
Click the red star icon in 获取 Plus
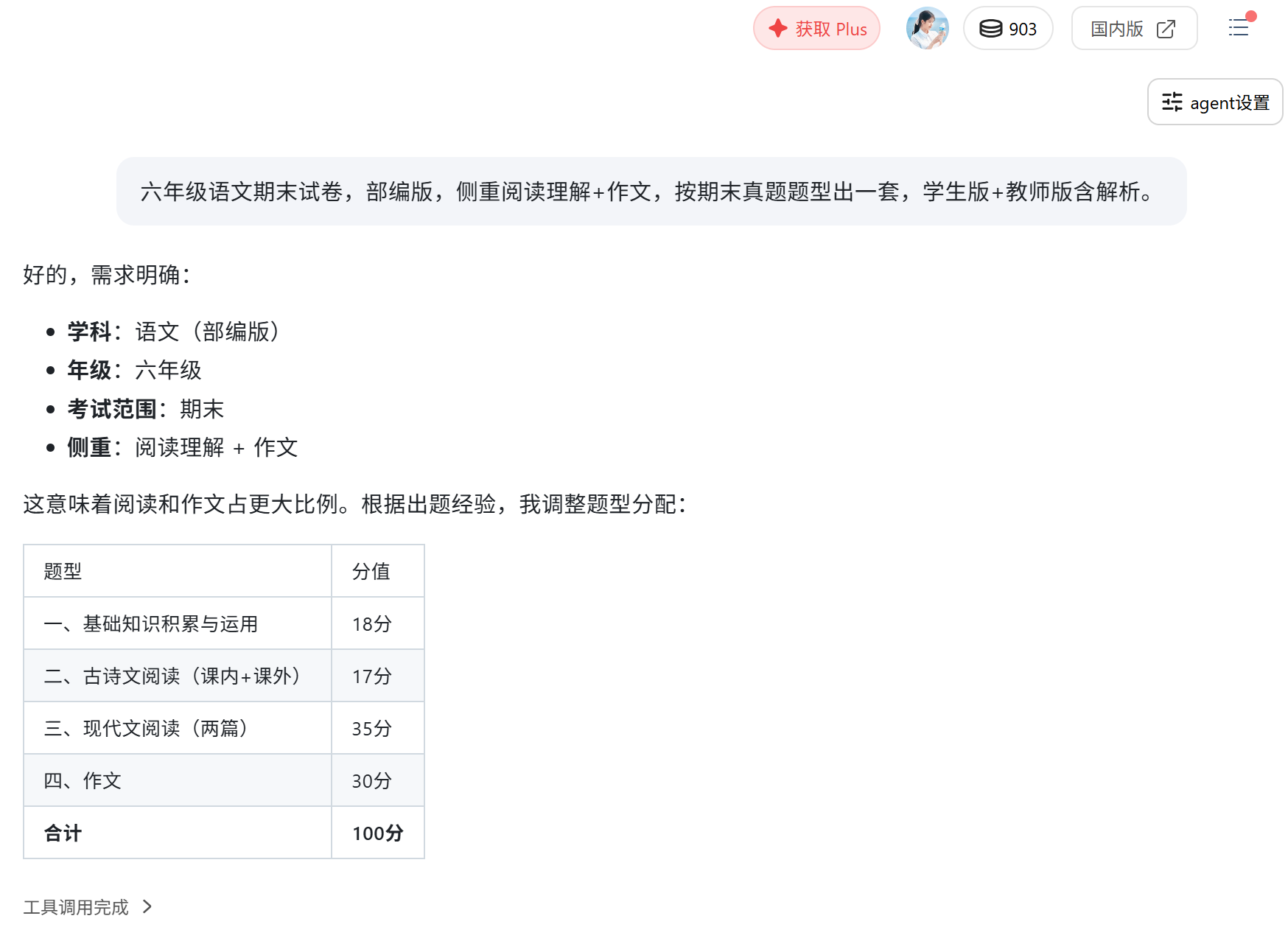click(x=778, y=29)
